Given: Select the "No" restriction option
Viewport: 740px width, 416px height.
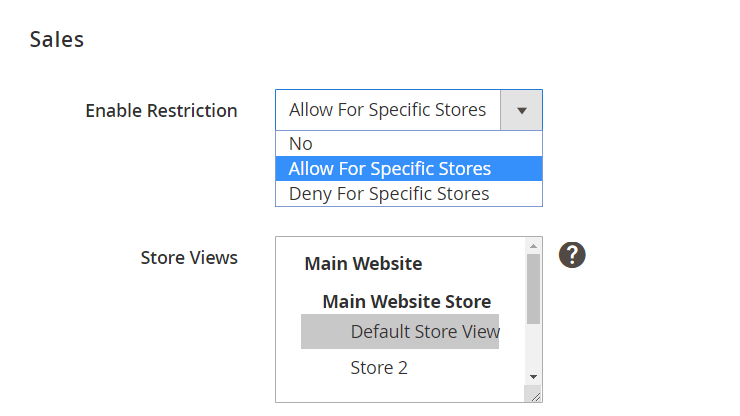Looking at the screenshot, I should pyautogui.click(x=409, y=144).
